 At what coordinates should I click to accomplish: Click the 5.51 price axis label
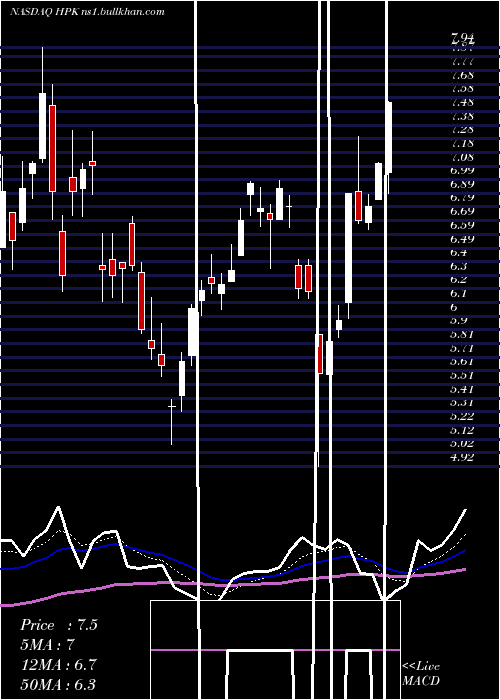462,375
